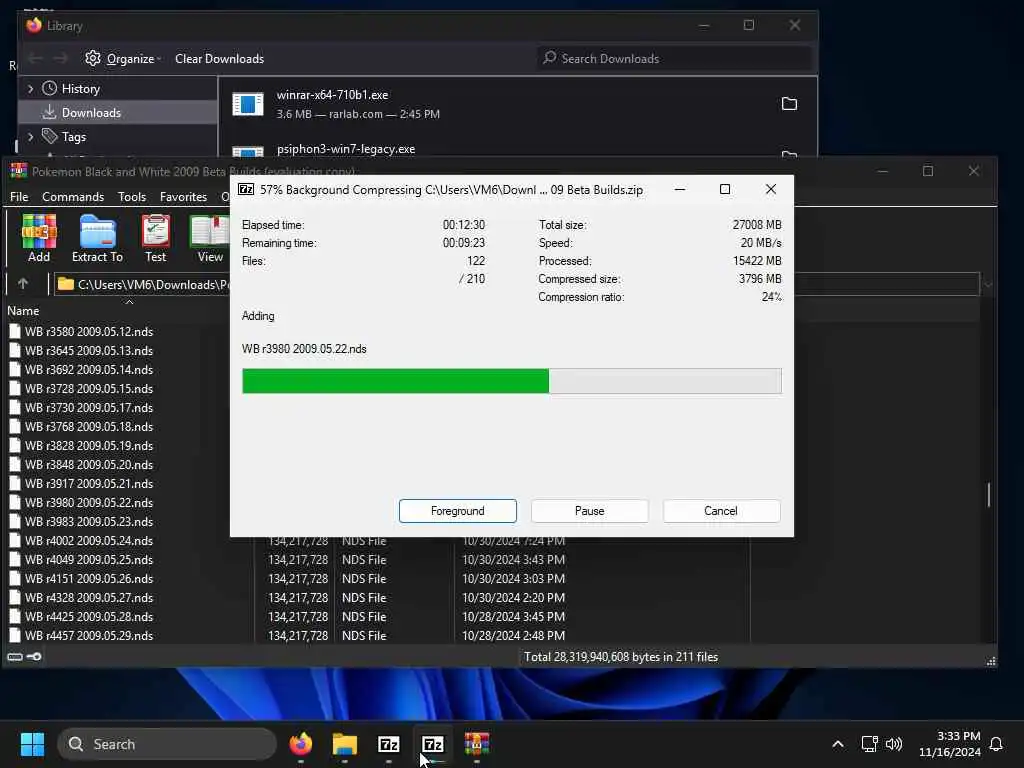Screen dimensions: 1024x768
Task: Open the notifications bell in system tray
Action: tap(996, 744)
